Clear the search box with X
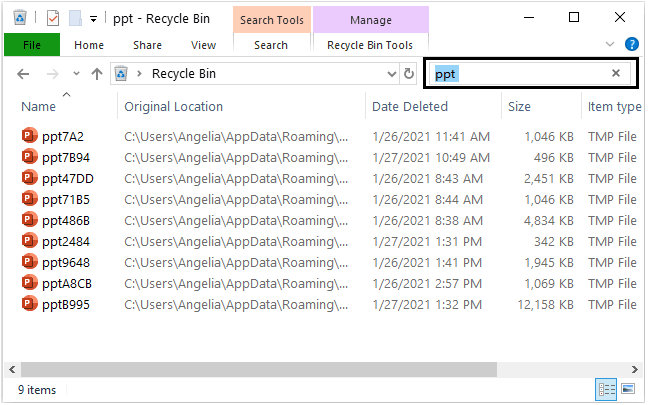This screenshot has width=648, height=405. pyautogui.click(x=616, y=73)
